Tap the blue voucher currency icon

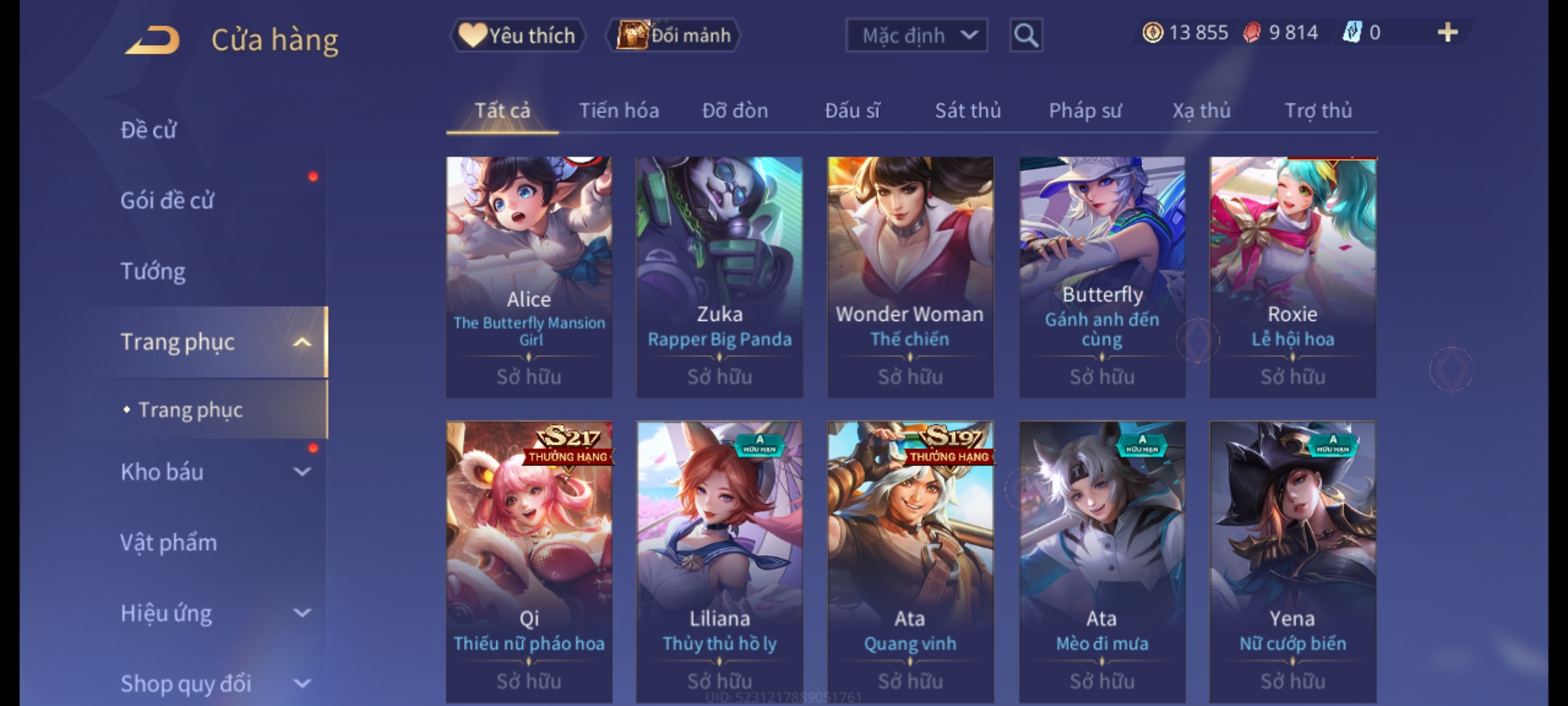click(x=1352, y=33)
